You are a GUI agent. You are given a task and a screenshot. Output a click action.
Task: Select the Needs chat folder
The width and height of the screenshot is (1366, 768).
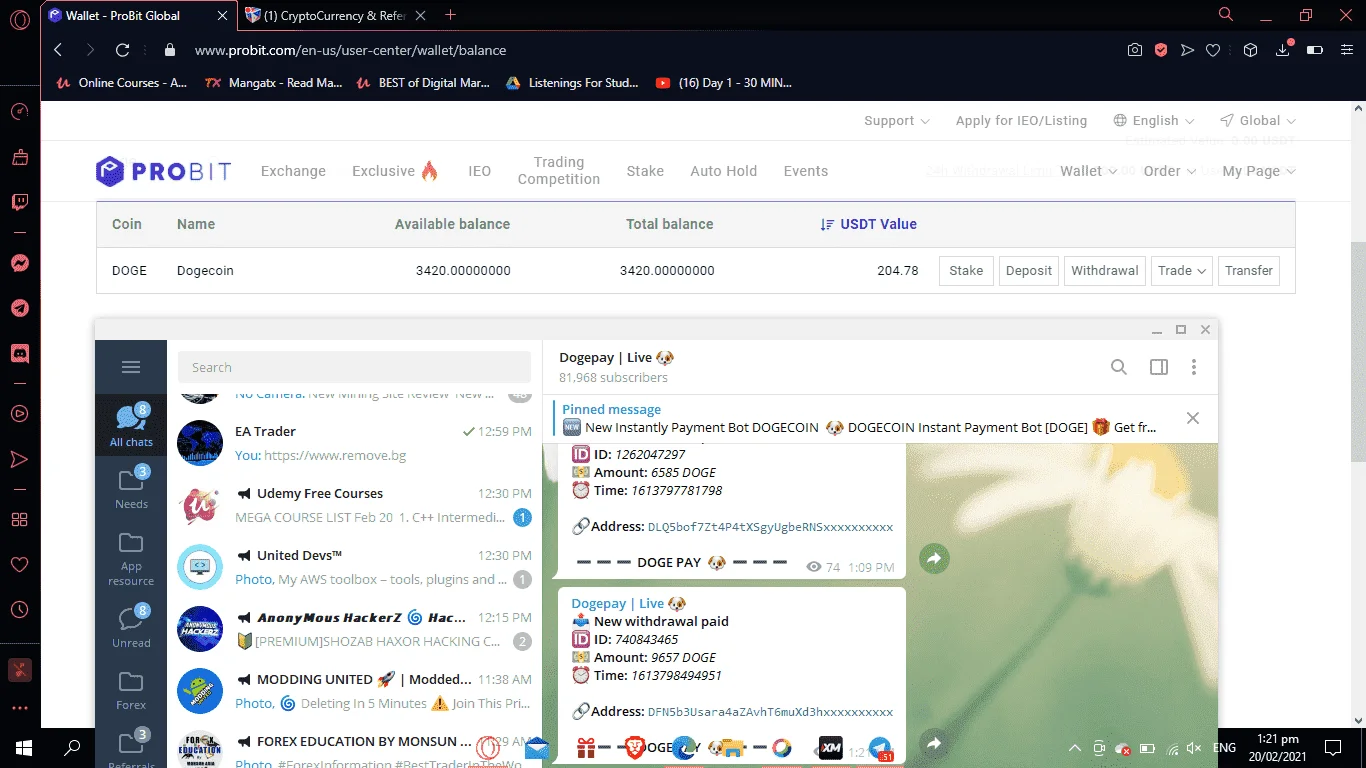[131, 487]
